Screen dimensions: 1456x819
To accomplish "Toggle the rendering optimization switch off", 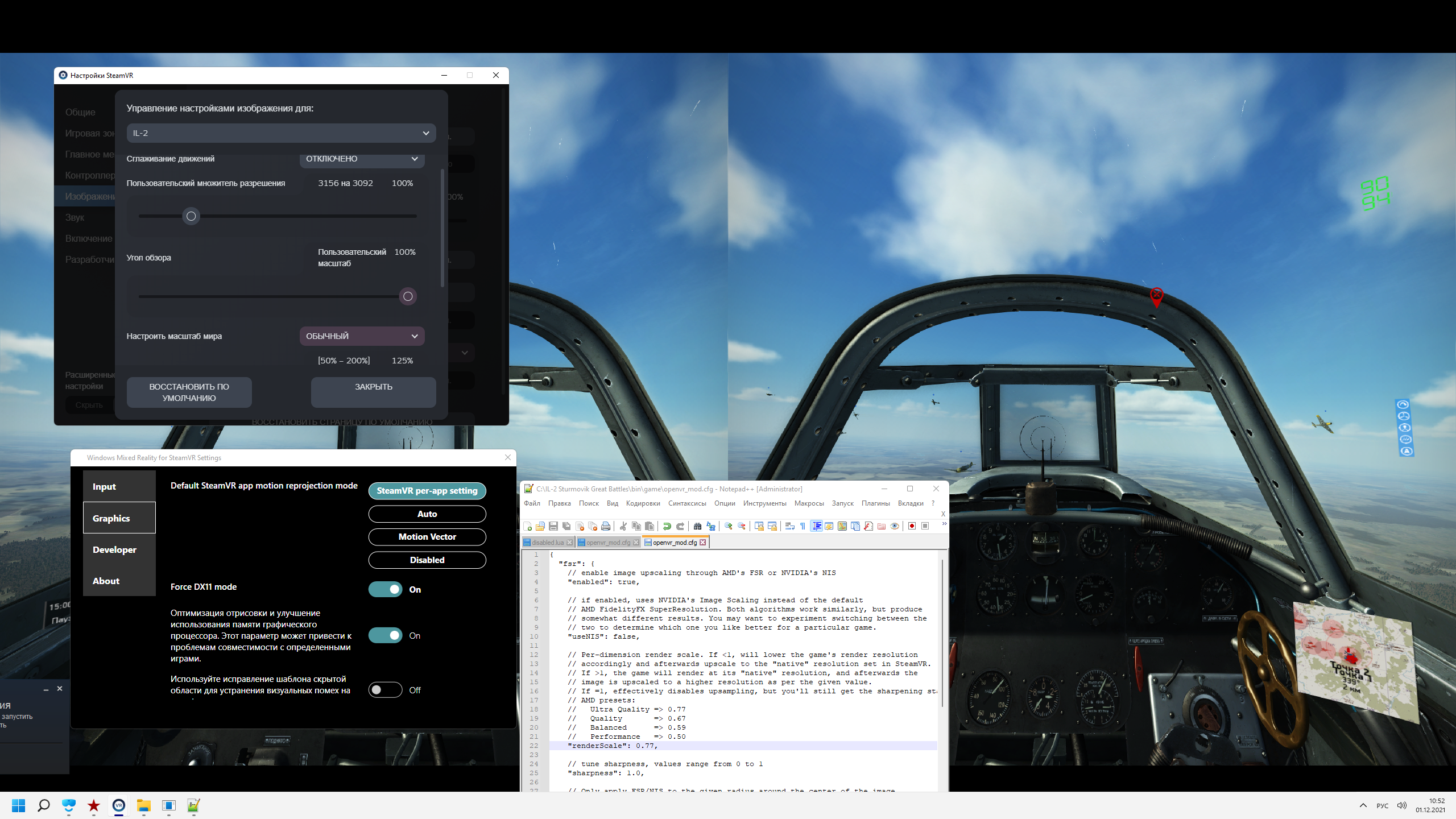I will pos(386,635).
